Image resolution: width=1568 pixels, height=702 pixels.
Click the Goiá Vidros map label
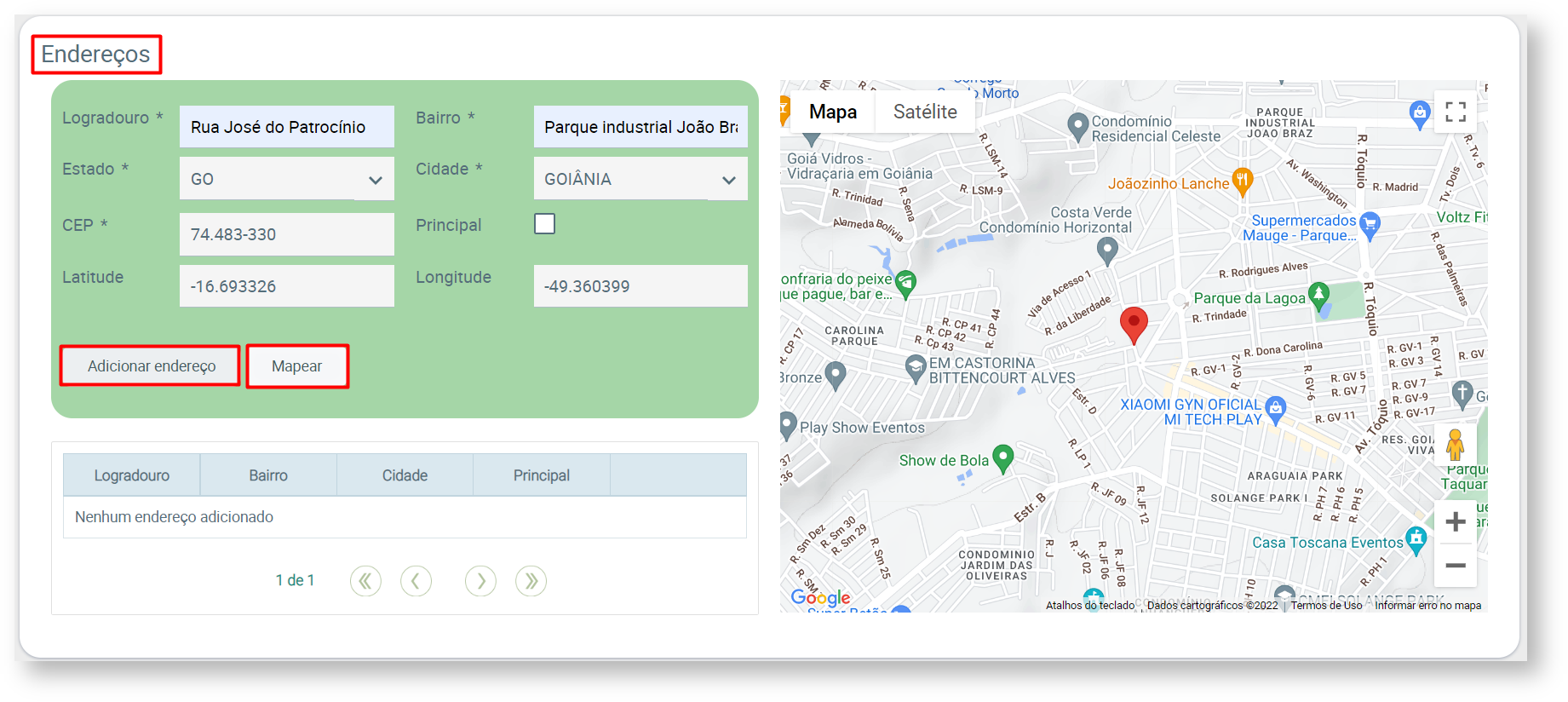[x=859, y=166]
